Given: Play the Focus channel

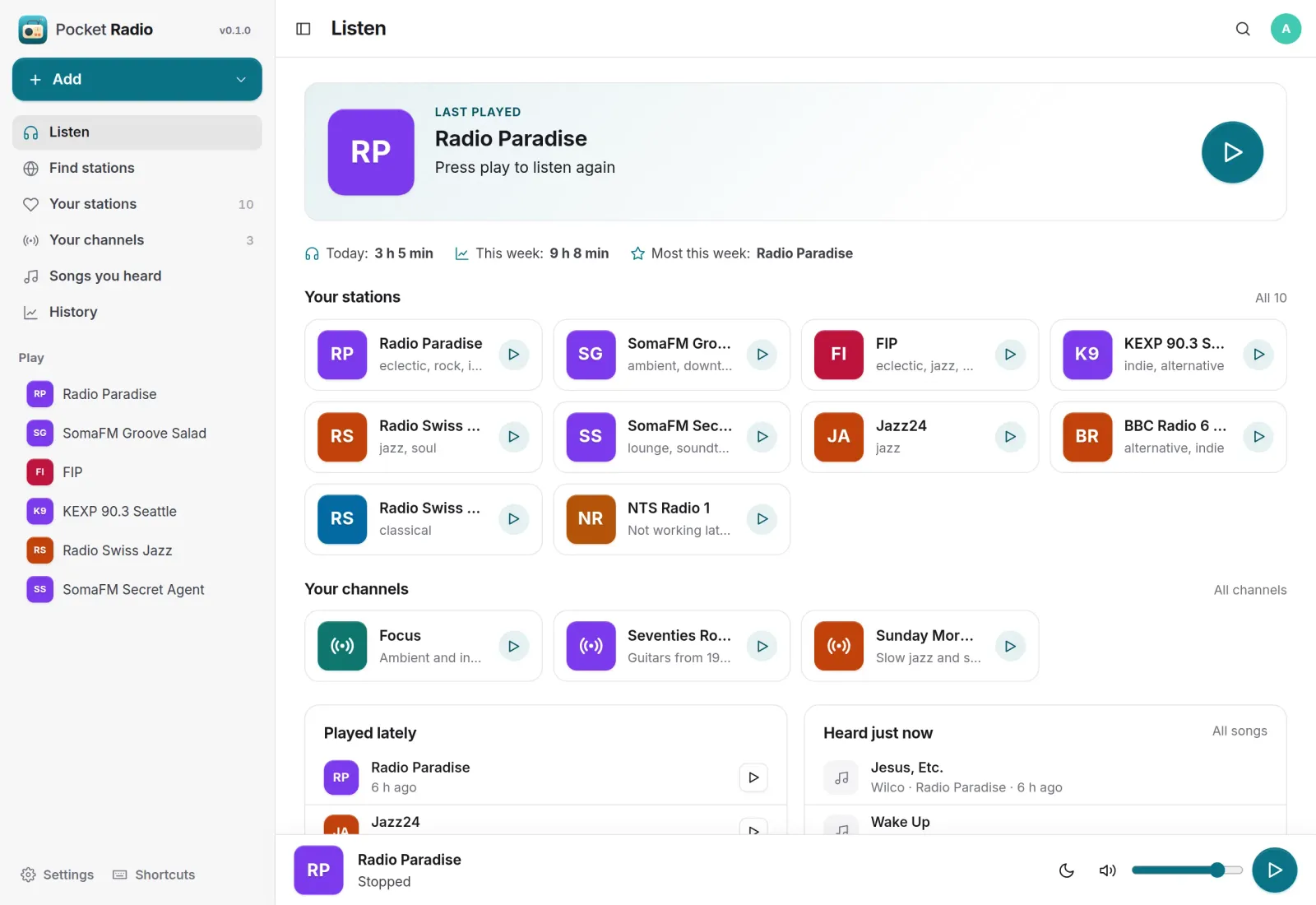Looking at the screenshot, I should [513, 647].
